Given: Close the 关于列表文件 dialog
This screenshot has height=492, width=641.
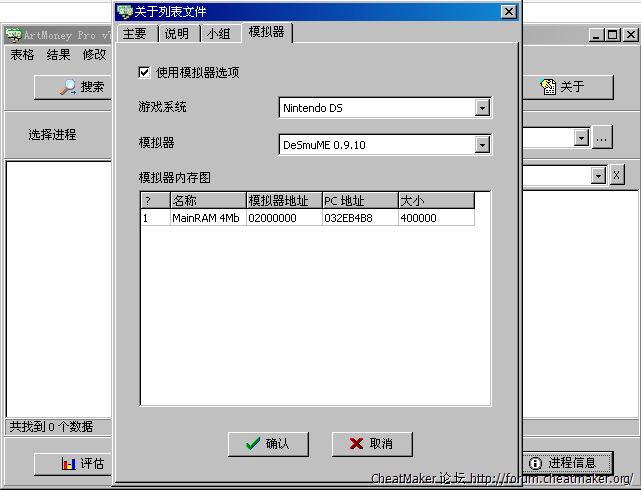Looking at the screenshot, I should coord(508,12).
